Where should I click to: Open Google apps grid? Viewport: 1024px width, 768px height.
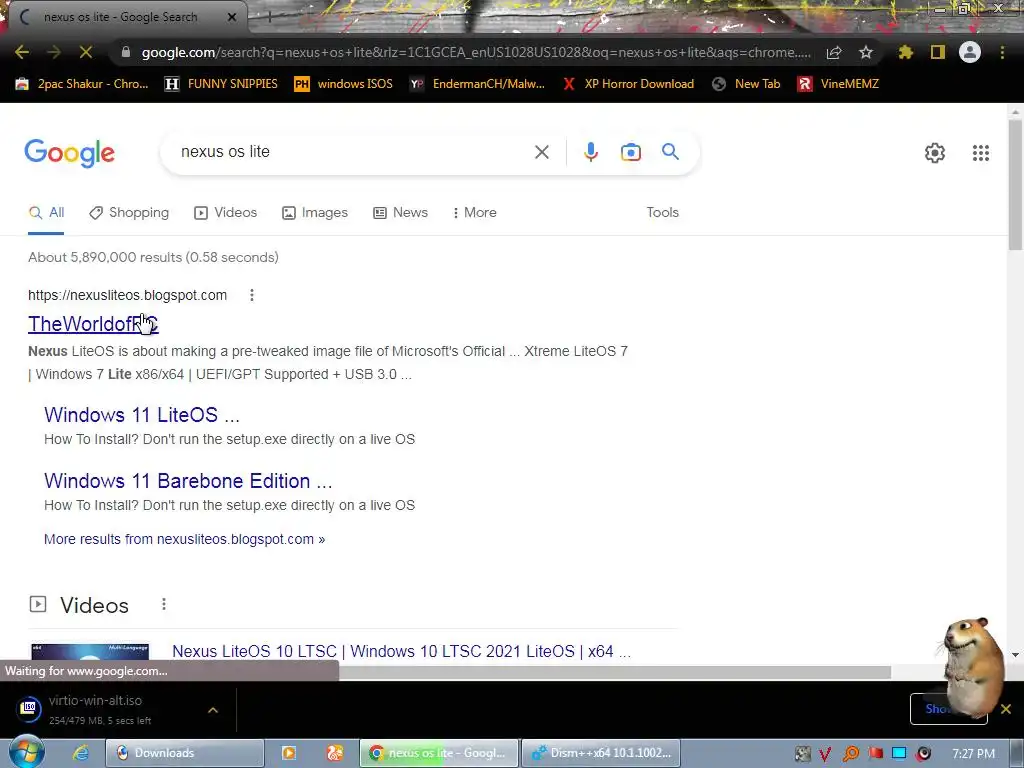[980, 153]
